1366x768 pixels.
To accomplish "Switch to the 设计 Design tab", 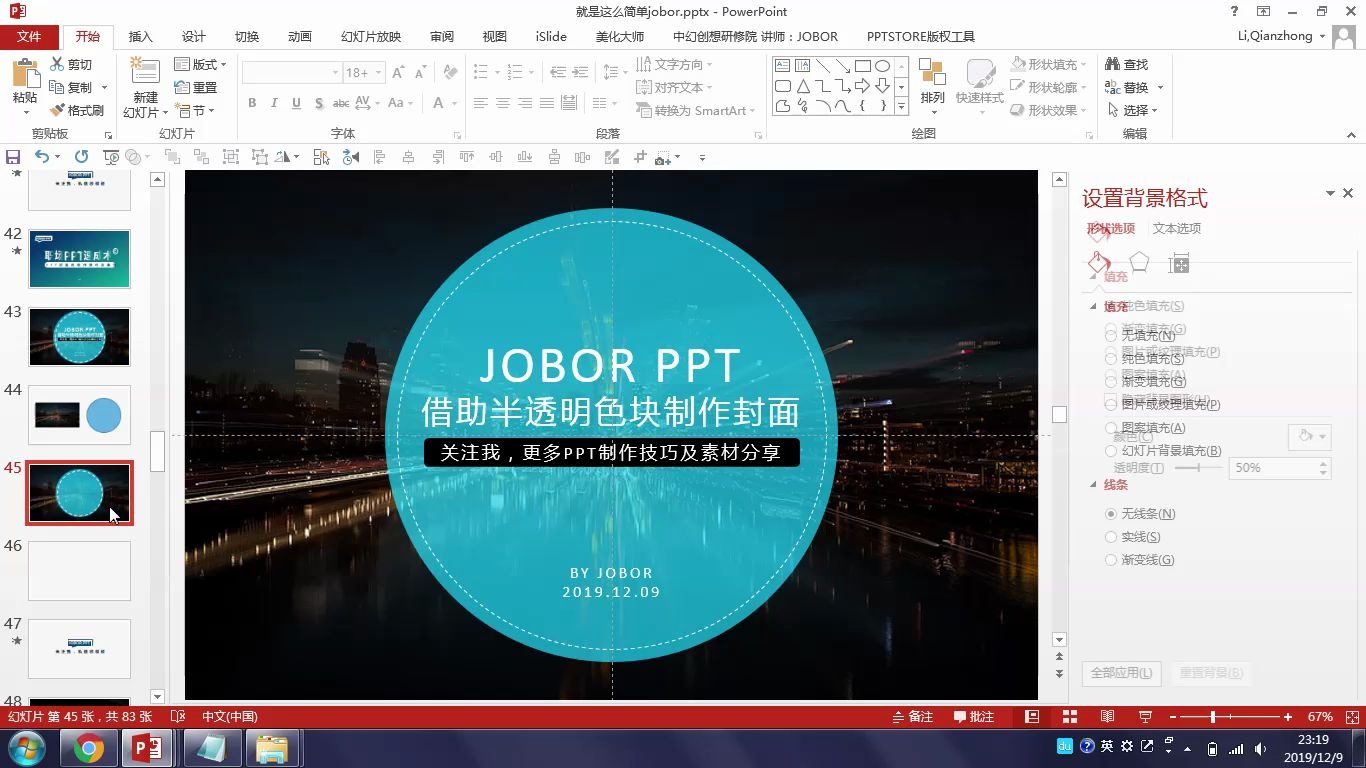I will [194, 36].
